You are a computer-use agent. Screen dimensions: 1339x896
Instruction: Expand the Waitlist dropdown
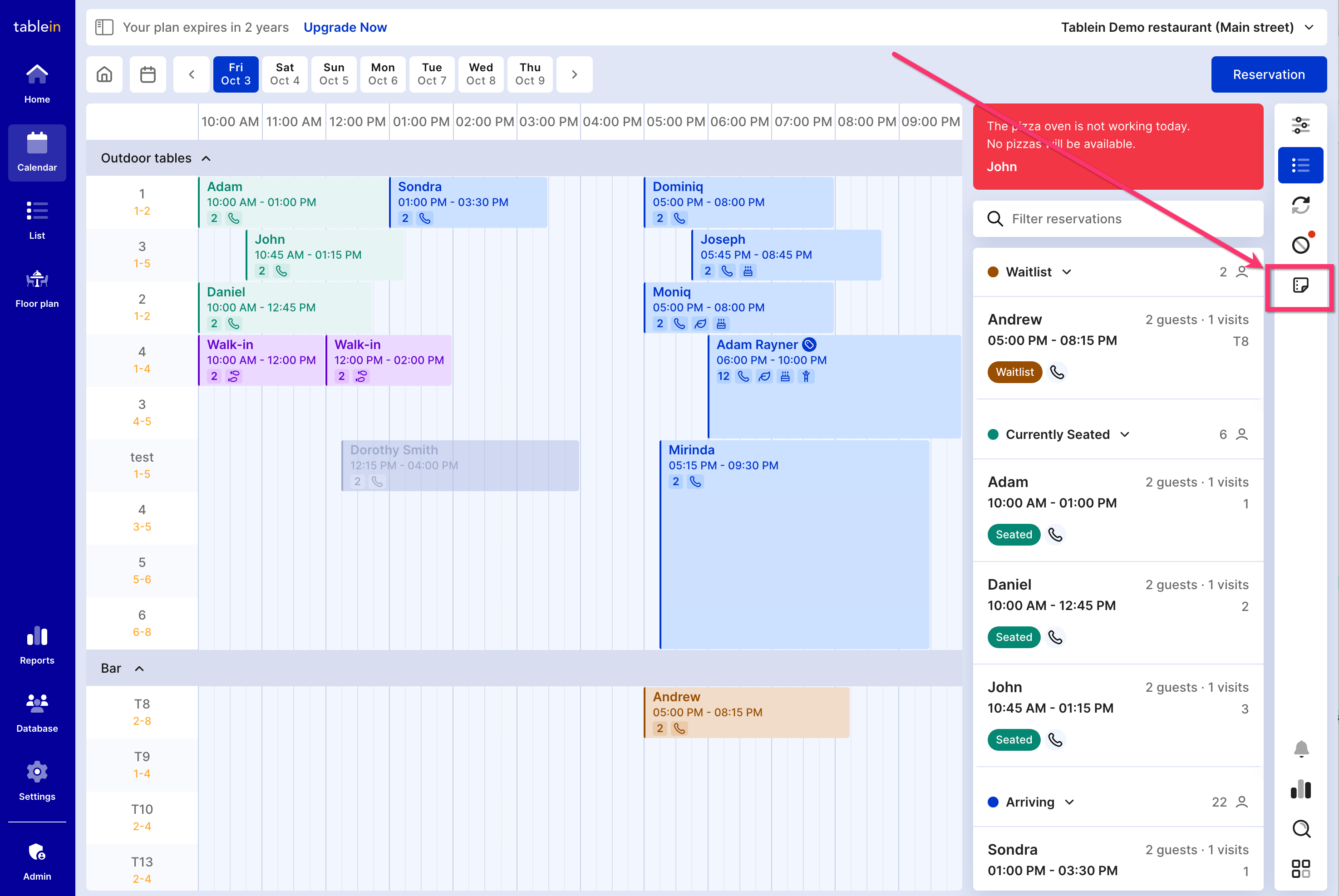coord(1067,272)
